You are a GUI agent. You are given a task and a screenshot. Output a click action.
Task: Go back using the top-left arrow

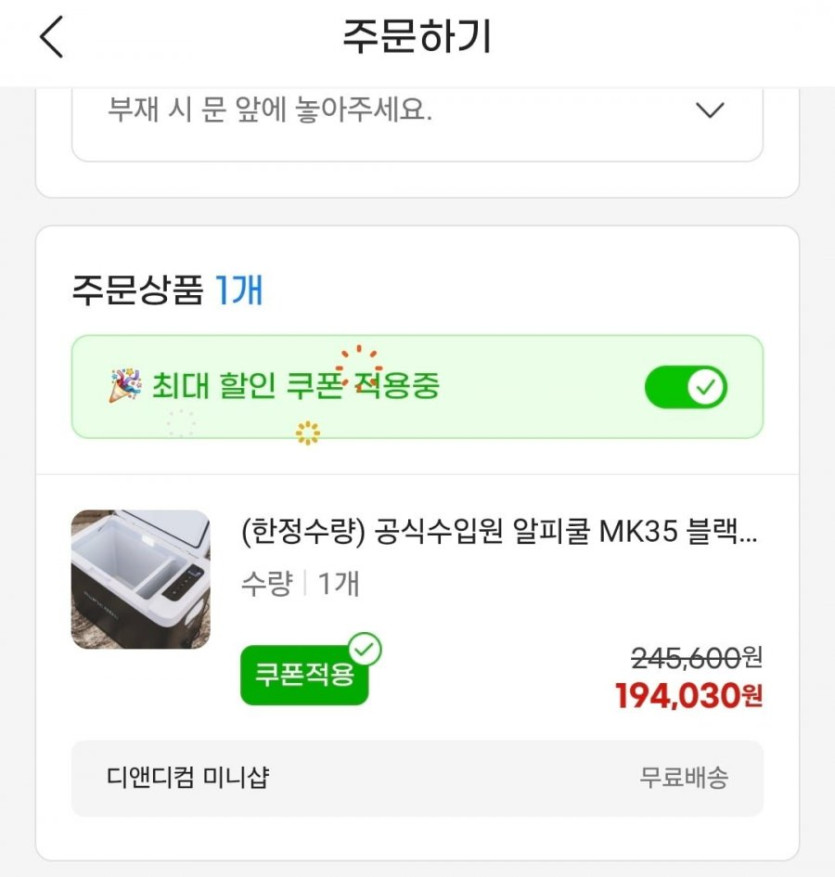point(52,38)
